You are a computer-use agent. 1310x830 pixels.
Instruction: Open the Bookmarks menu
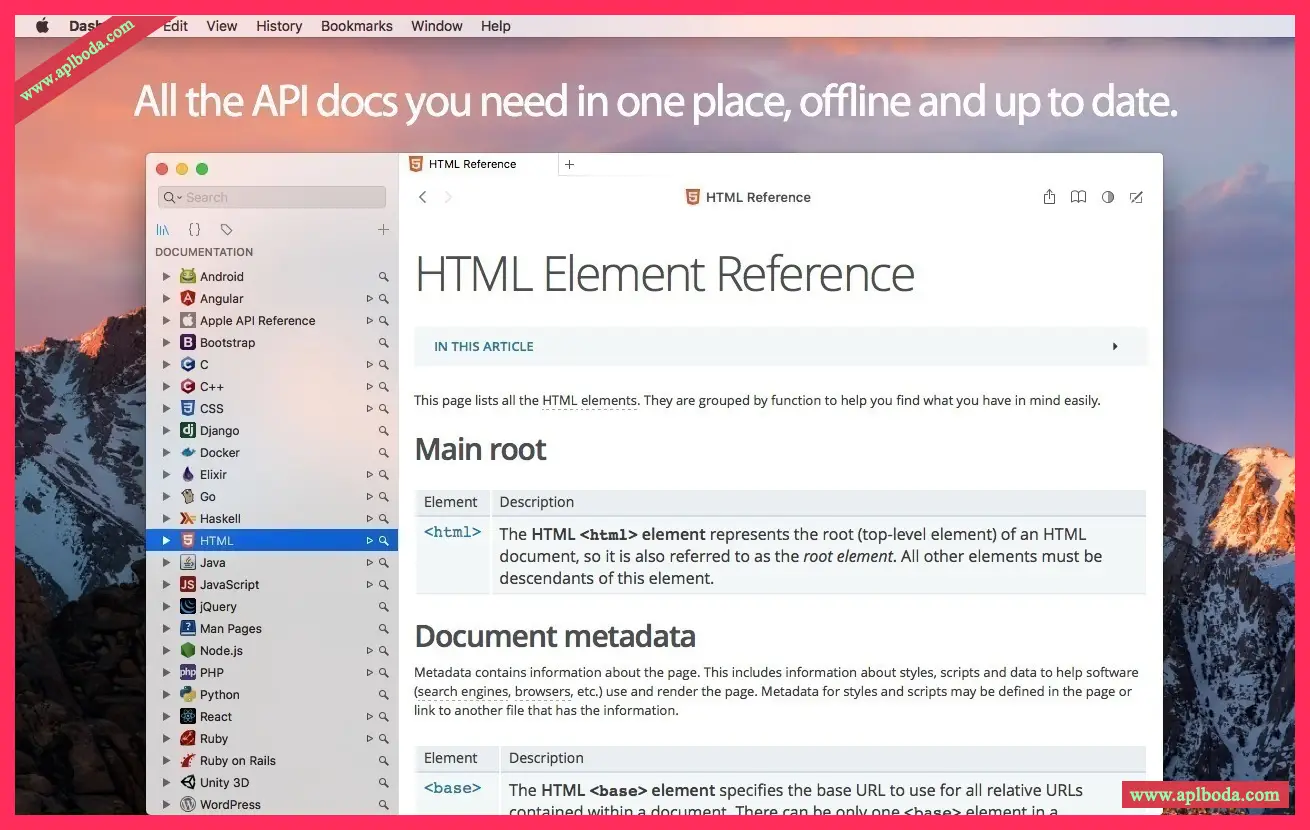tap(356, 26)
